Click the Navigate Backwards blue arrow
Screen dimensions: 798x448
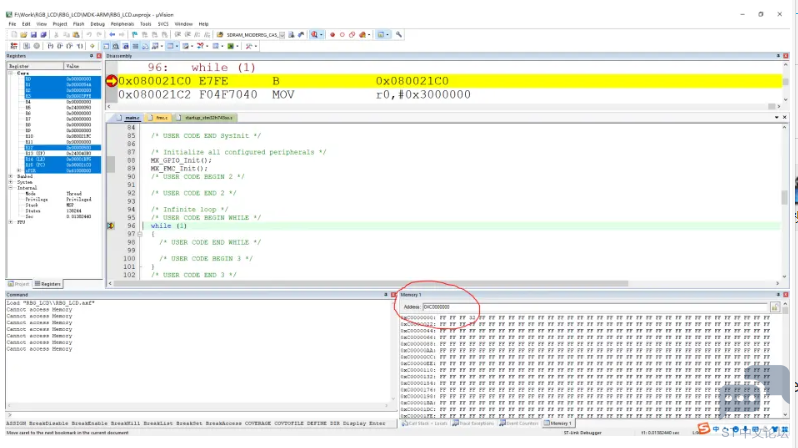112,35
